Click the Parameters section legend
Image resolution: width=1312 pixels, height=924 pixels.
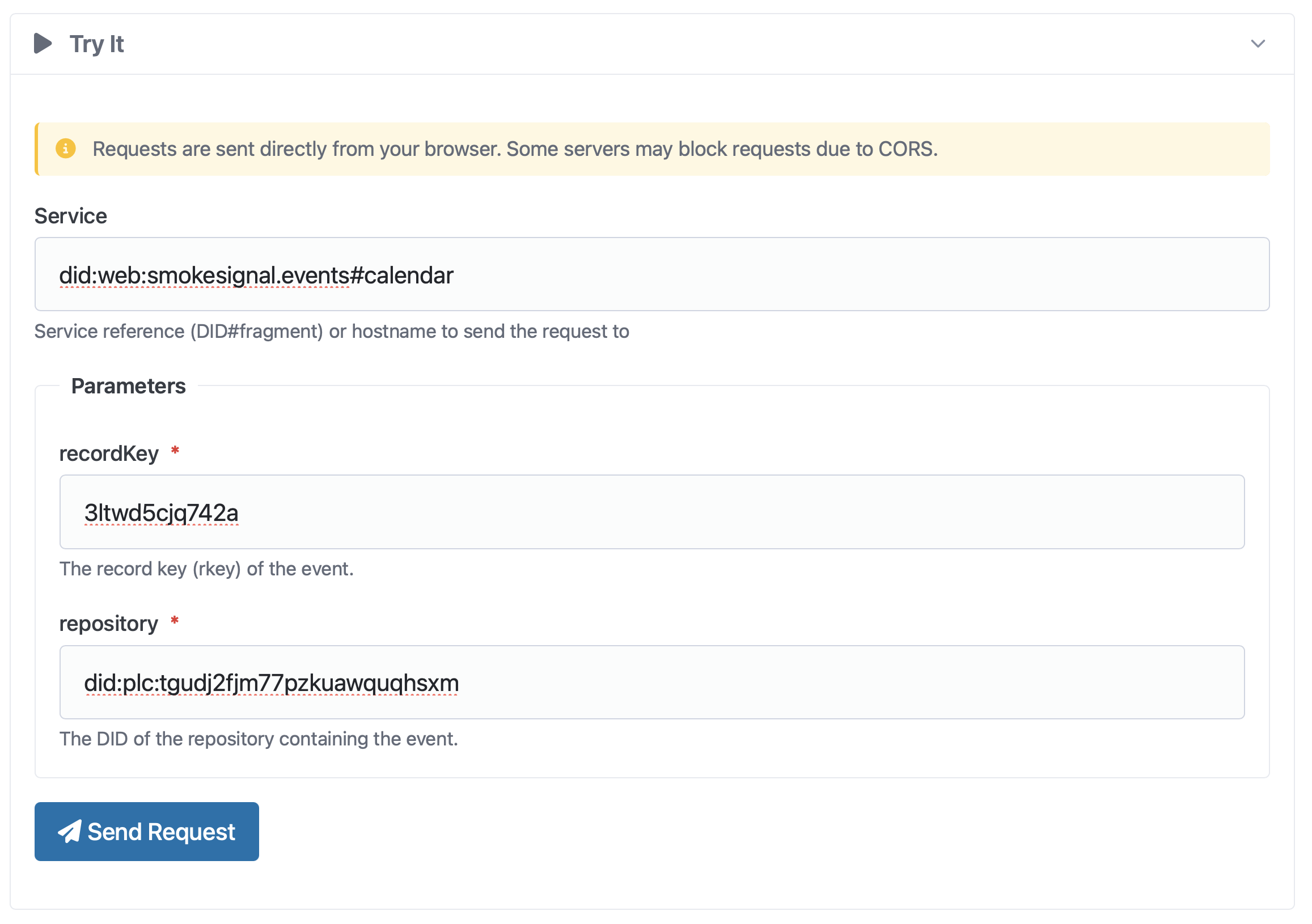click(x=129, y=386)
